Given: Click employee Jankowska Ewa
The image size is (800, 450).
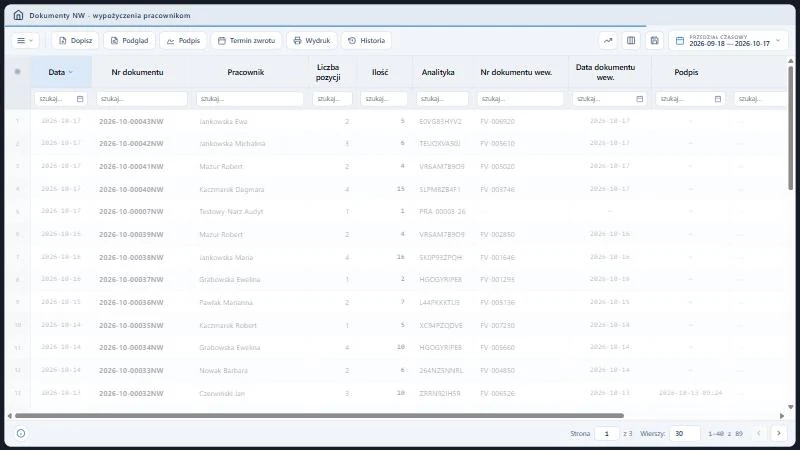Looking at the screenshot, I should pos(223,121).
